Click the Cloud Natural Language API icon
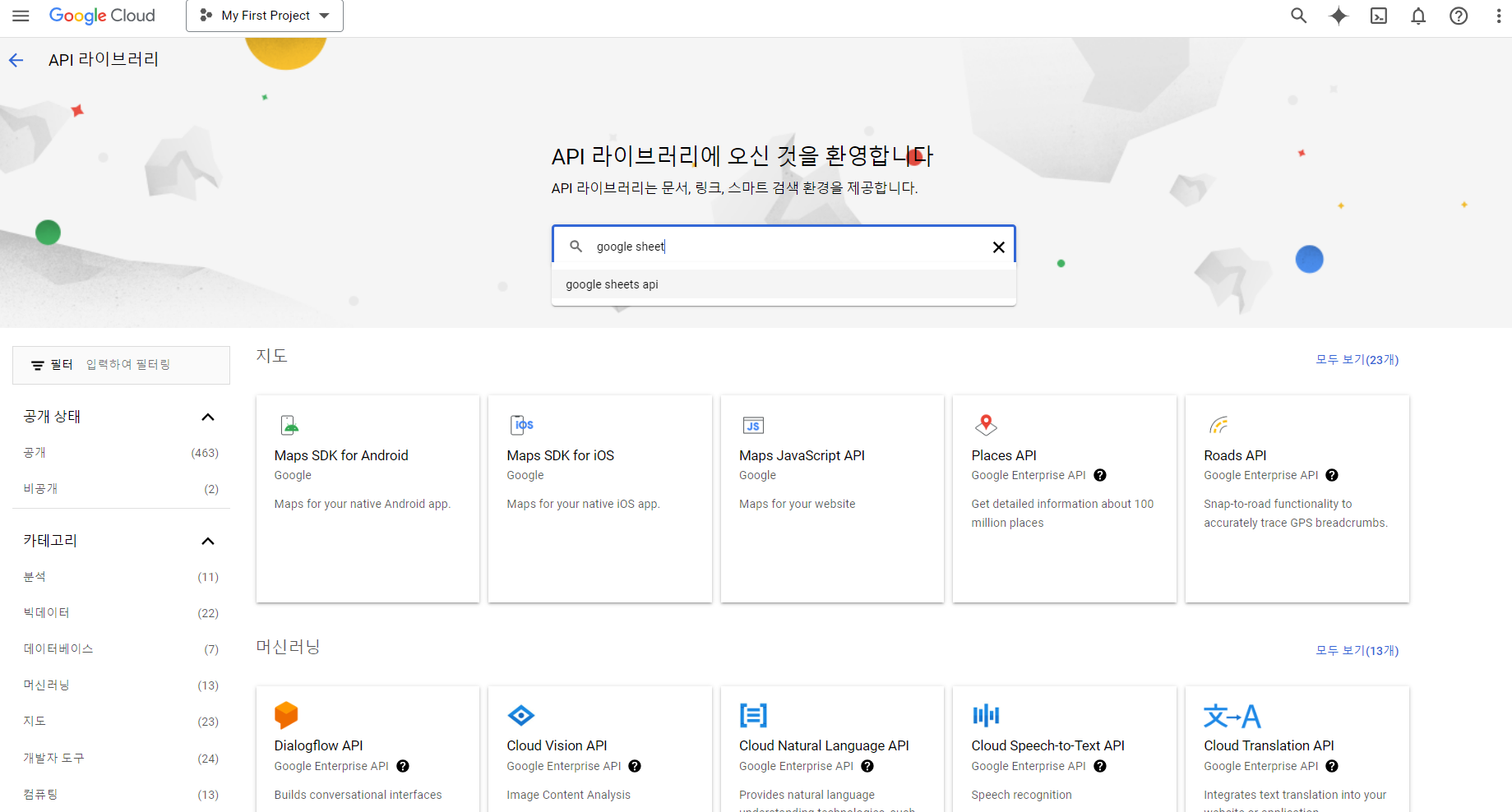Image resolution: width=1512 pixels, height=812 pixels. (753, 715)
